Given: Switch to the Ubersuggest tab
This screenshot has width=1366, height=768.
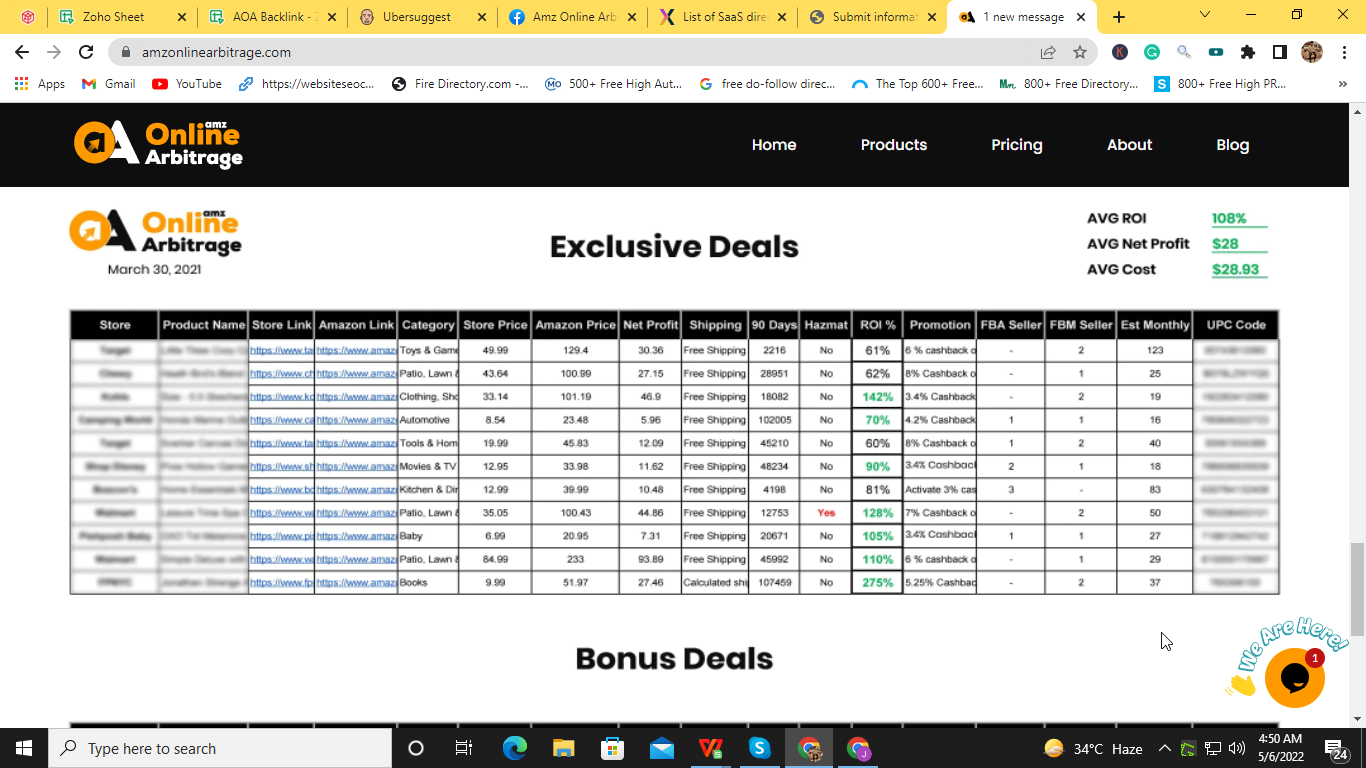Looking at the screenshot, I should point(422,17).
